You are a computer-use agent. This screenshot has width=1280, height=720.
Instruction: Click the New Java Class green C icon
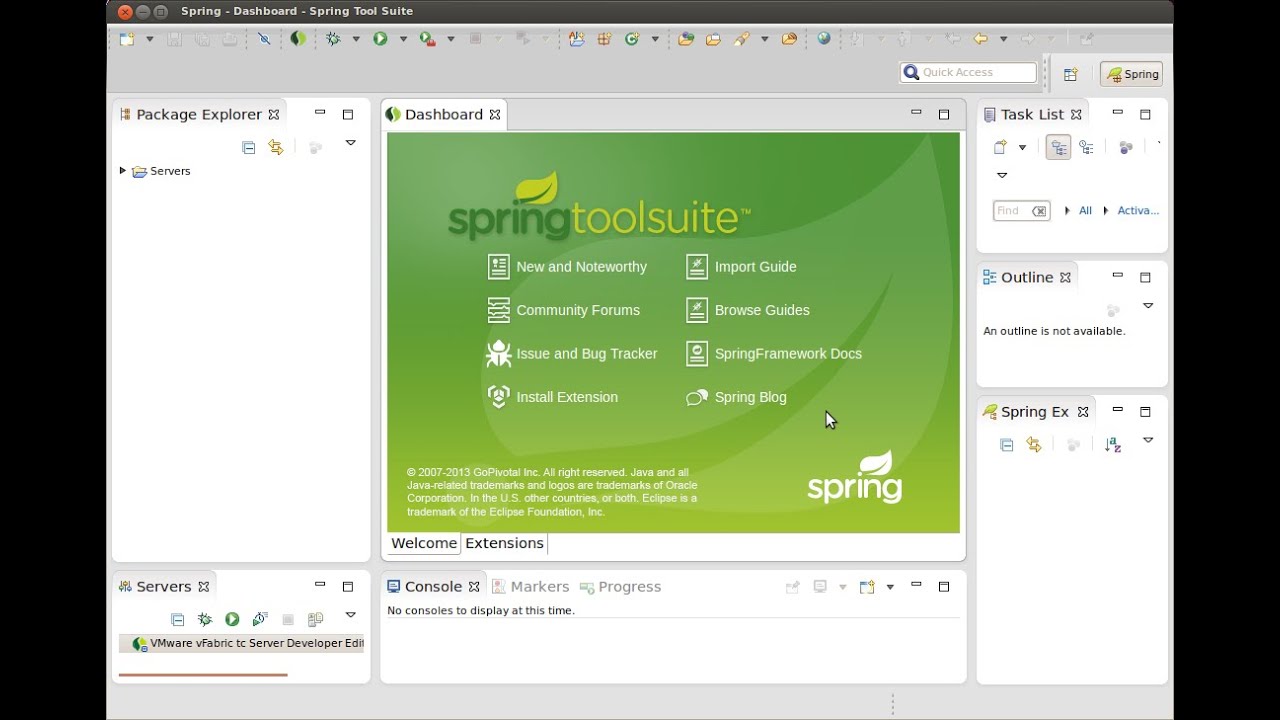(x=632, y=39)
